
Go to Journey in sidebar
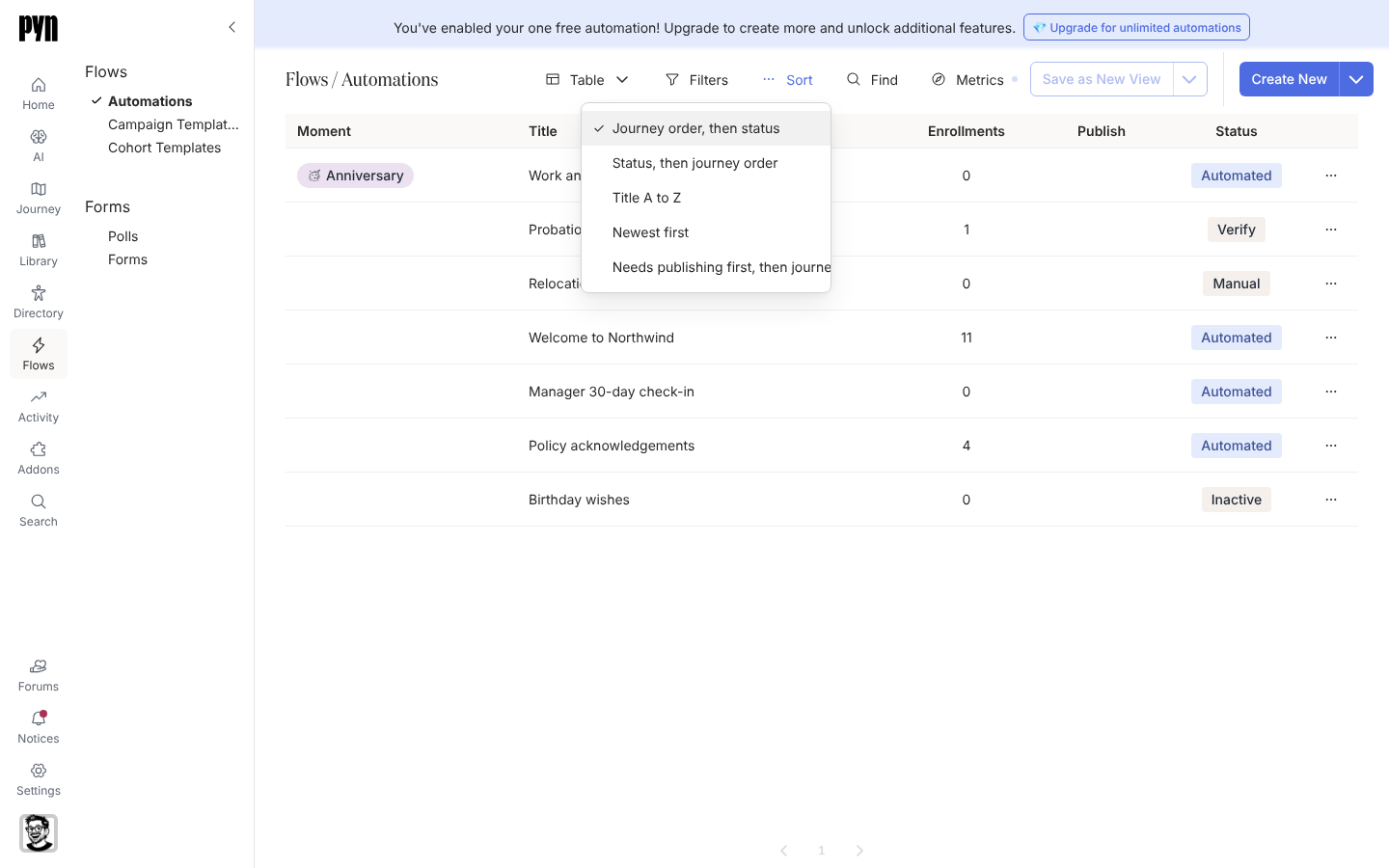(39, 198)
